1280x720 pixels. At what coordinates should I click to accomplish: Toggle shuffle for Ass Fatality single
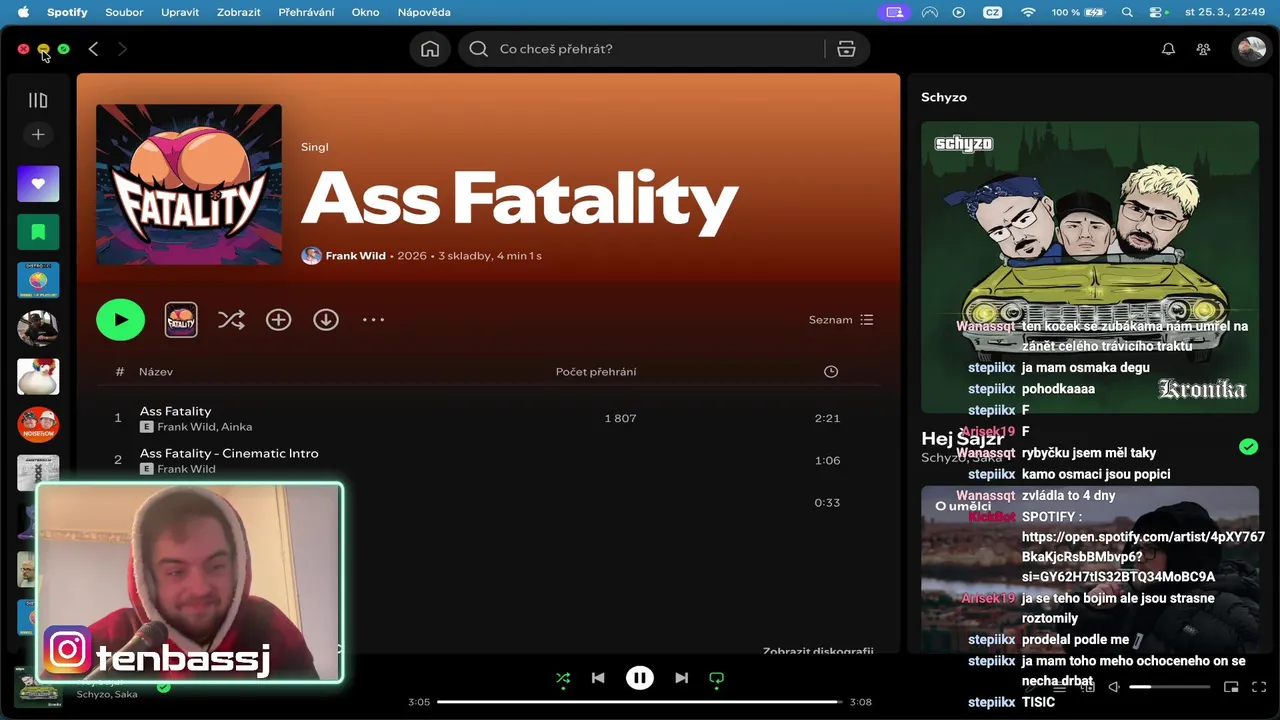click(x=231, y=320)
